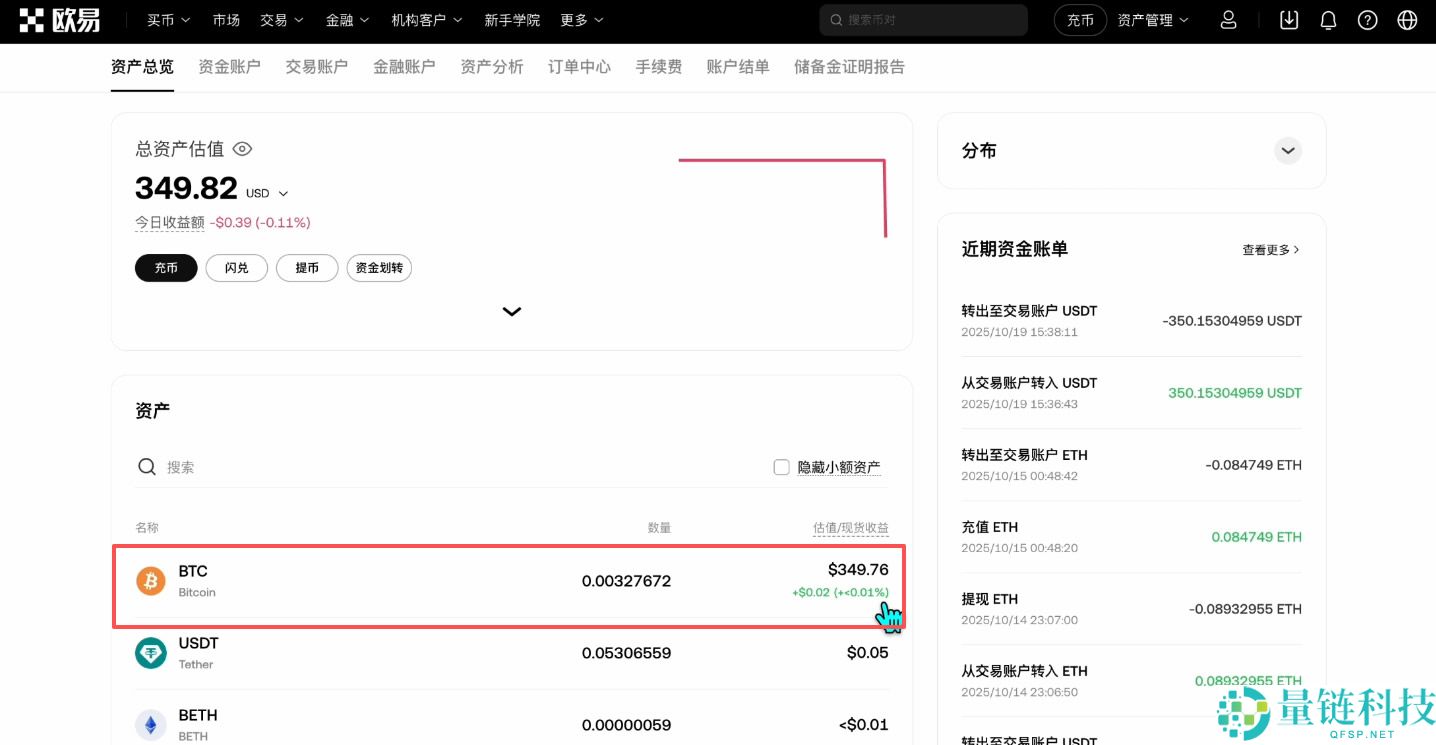
Task: Click the 提币 withdraw button
Action: 307,267
